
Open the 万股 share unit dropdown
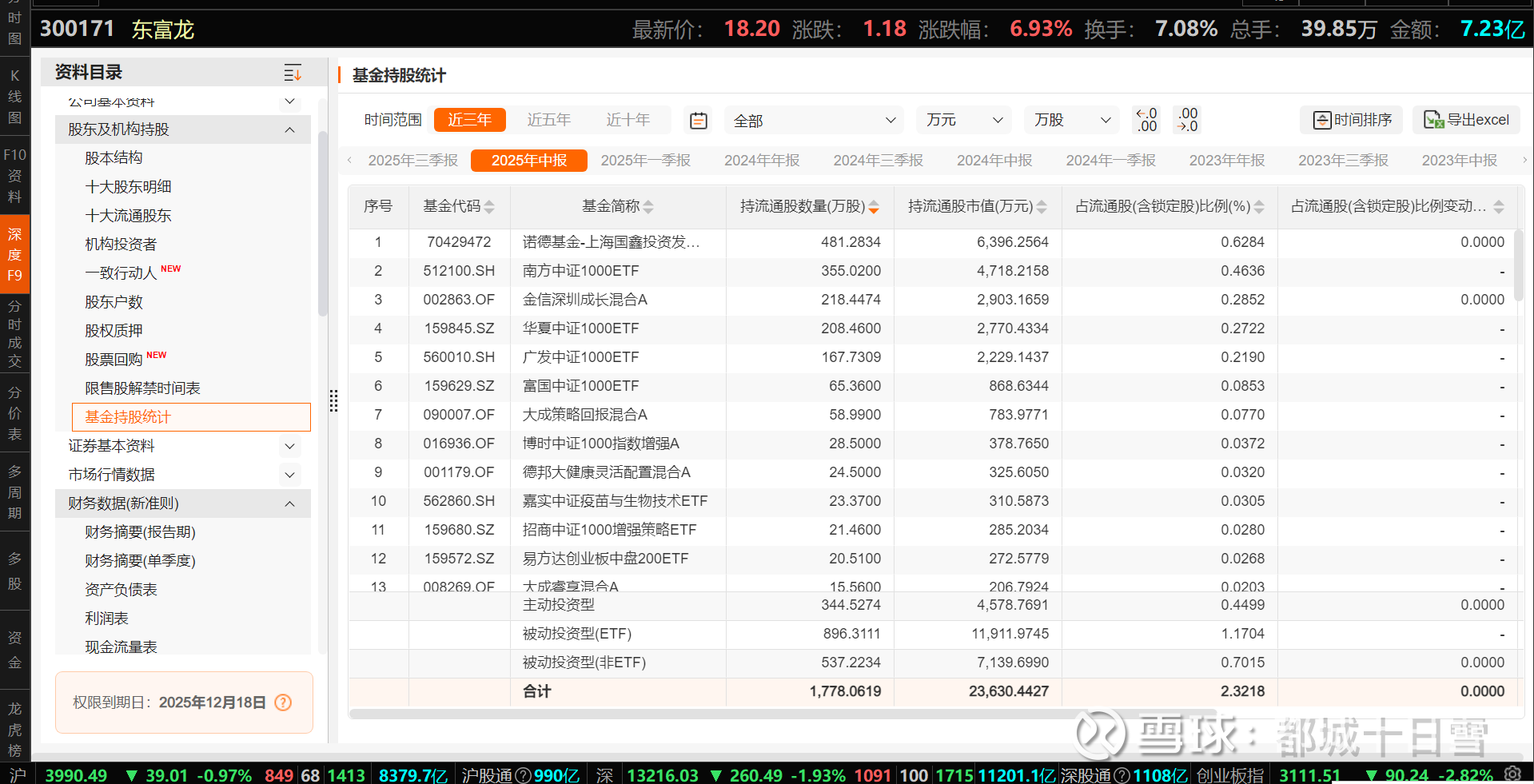(x=1071, y=121)
